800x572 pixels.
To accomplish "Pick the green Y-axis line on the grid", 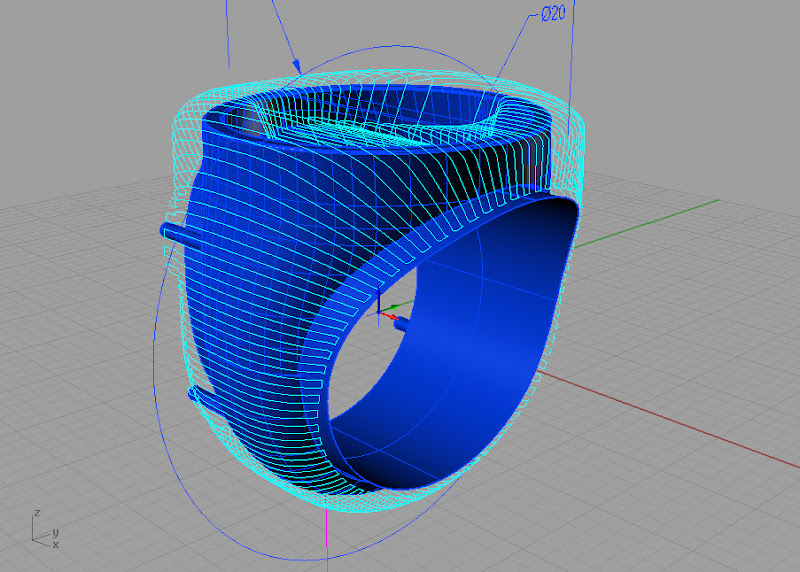I will point(647,223).
